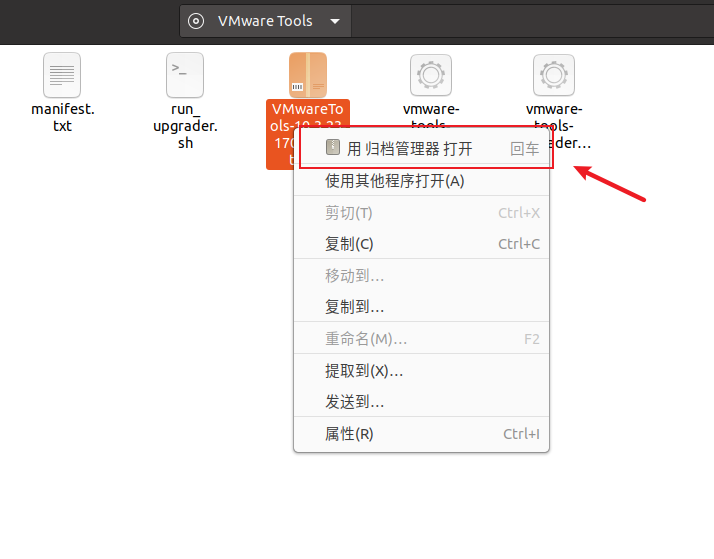This screenshot has height=559, width=714.
Task: Click the VMware Tools path bar label
Action: (265, 21)
